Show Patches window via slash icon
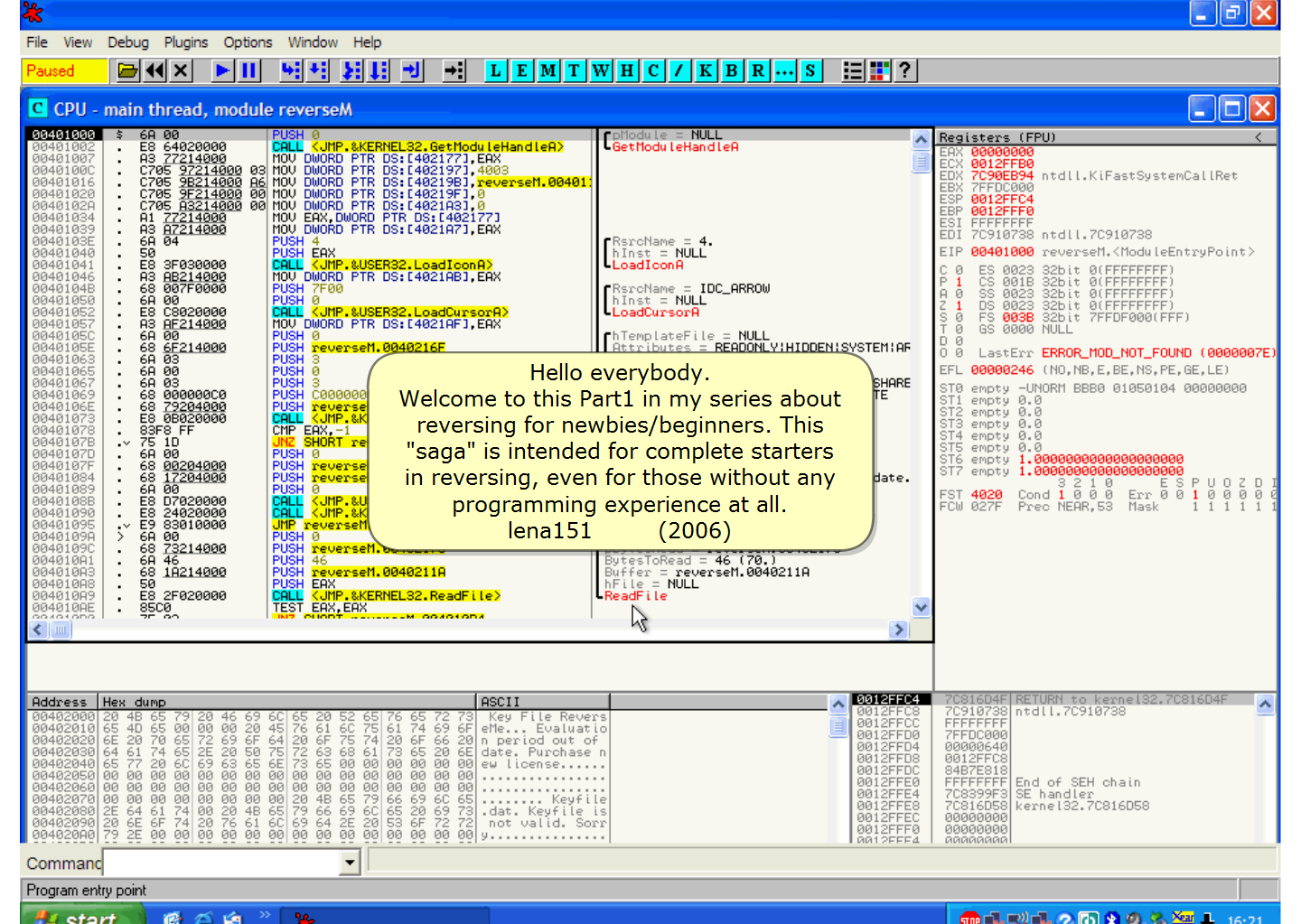 point(679,70)
